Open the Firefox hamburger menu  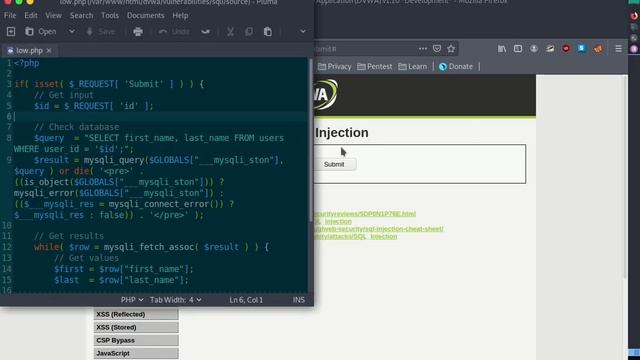(x=618, y=49)
